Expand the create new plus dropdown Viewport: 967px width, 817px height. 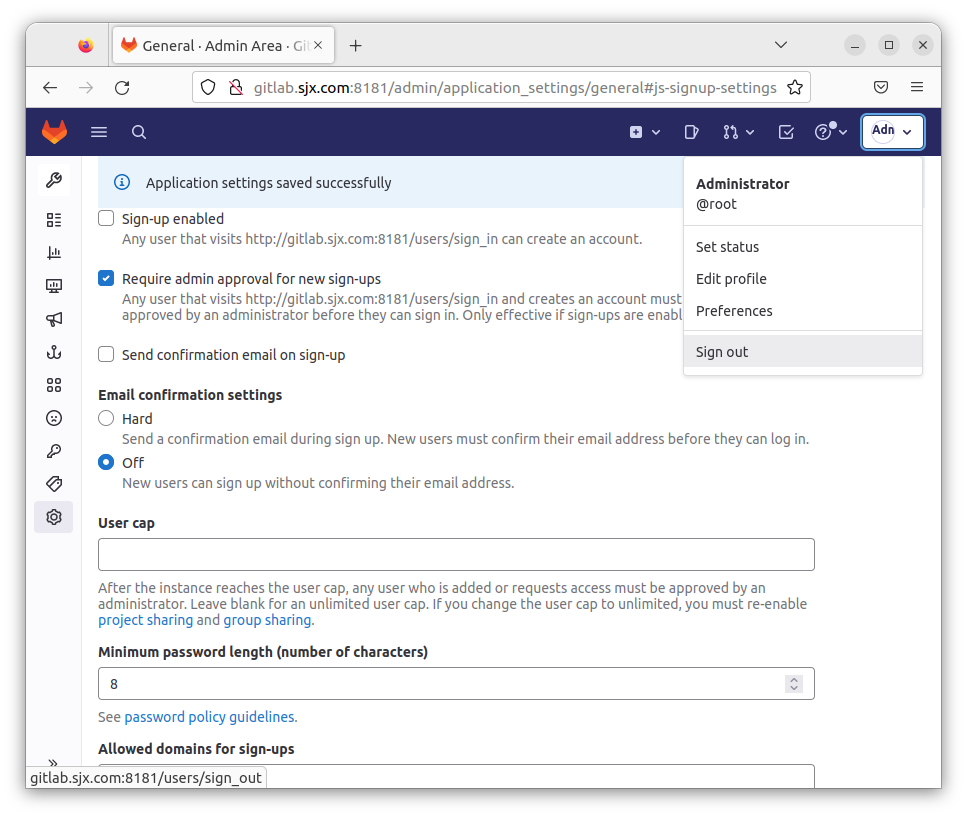[x=645, y=132]
